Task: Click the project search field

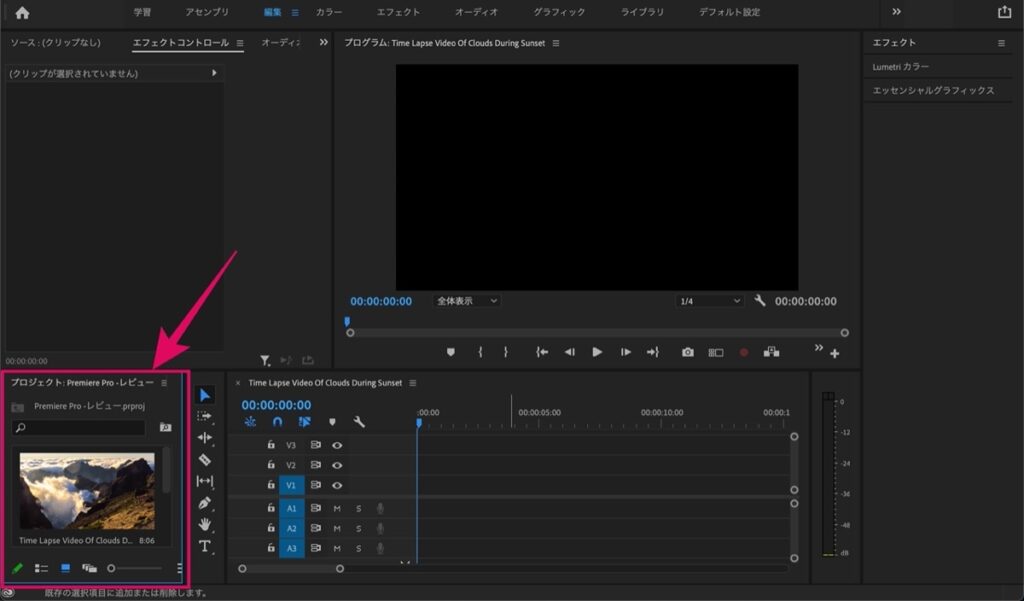Action: 78,427
